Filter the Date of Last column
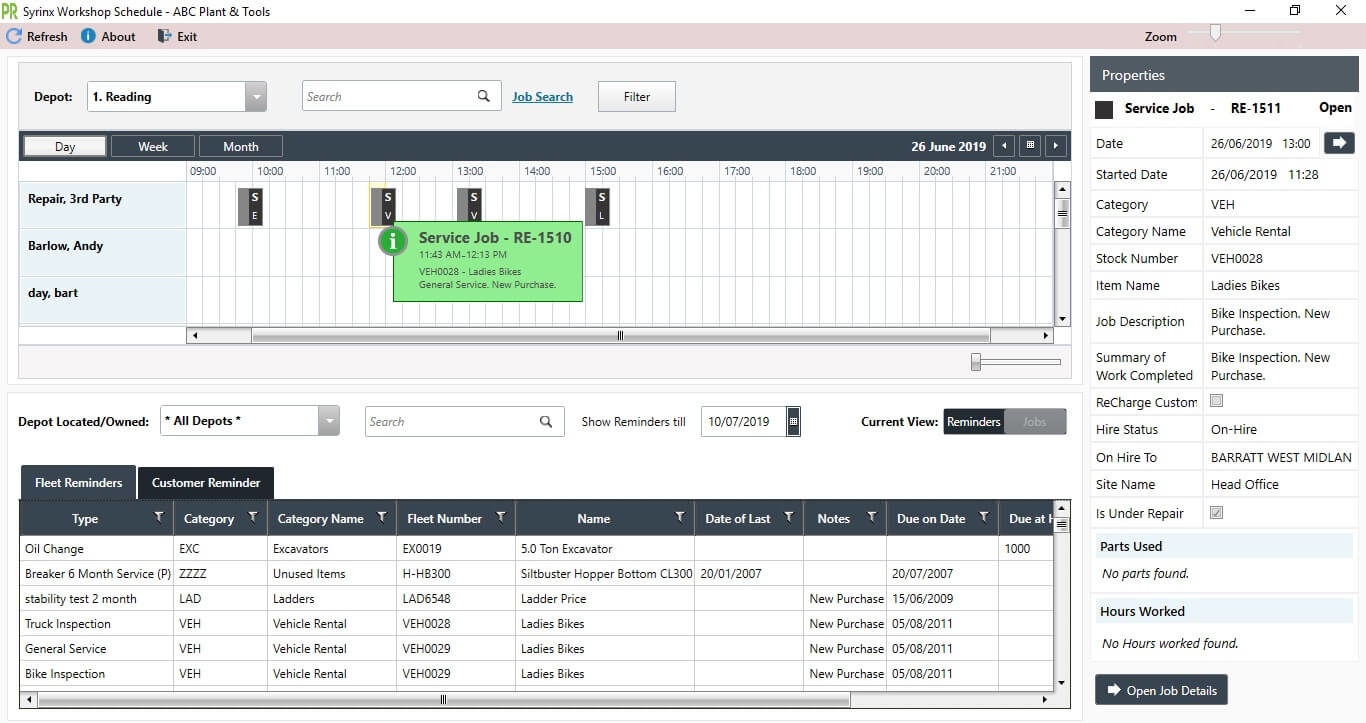1366x723 pixels. click(x=788, y=517)
